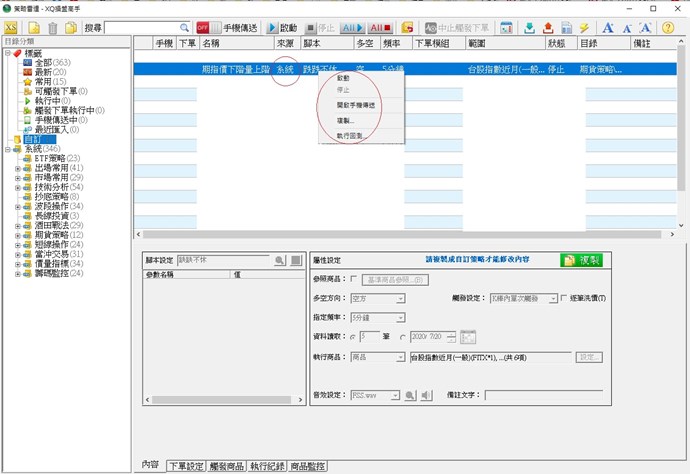Screen dimensions: 690x474
Task: Open the 多空方向 dropdown
Action: [x=398, y=298]
